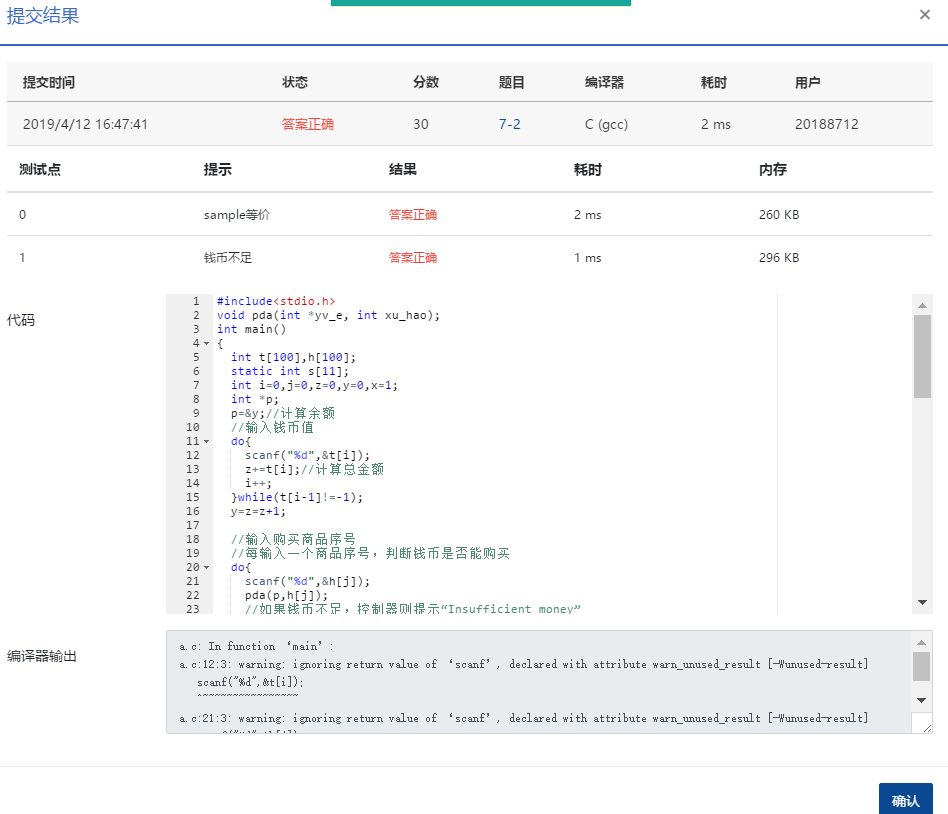Screen dimensions: 948x814
Task: Click the memory value 260 KB
Action: 779,215
